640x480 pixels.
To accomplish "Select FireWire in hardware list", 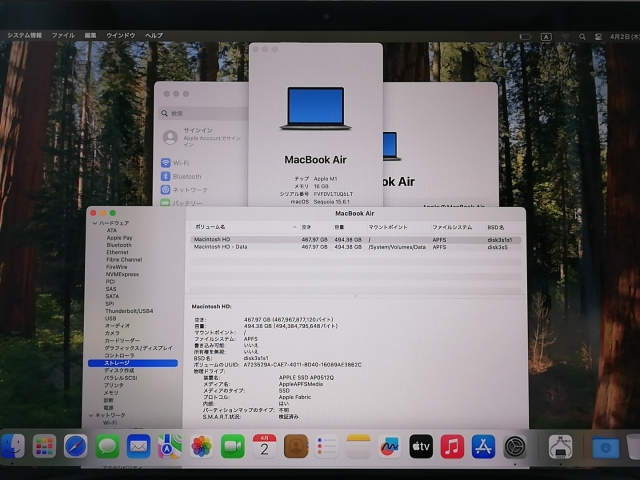I will click(x=116, y=267).
